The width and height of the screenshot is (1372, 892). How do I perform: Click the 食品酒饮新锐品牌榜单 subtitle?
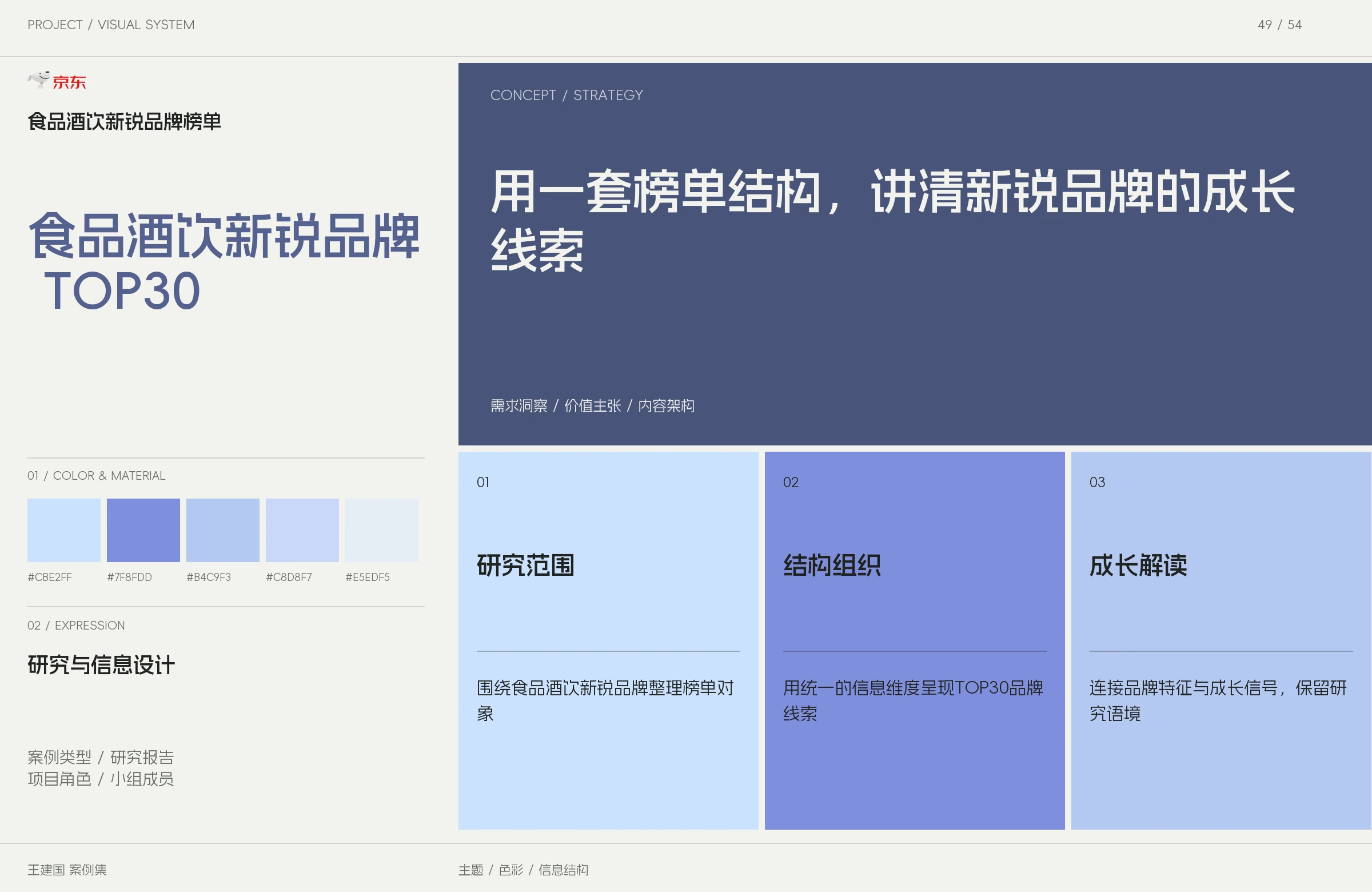click(125, 122)
